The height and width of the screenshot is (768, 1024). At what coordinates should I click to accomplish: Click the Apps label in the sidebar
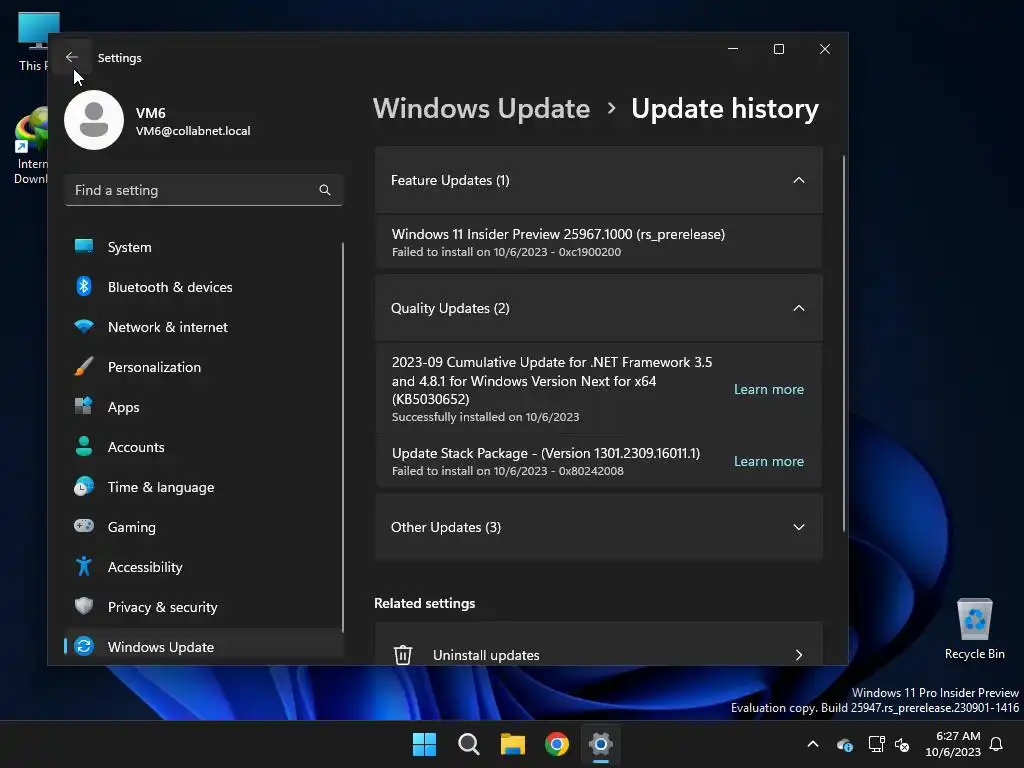[x=123, y=407]
